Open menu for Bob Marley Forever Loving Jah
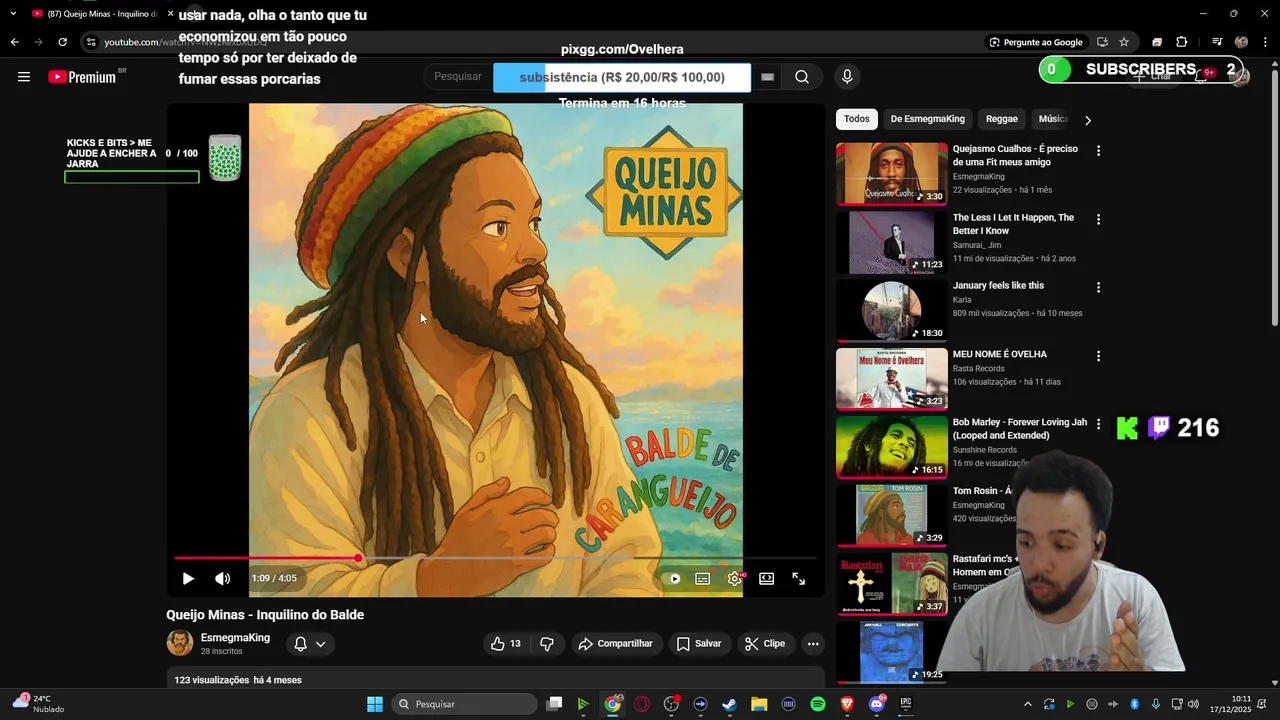Image resolution: width=1280 pixels, height=720 pixels. (x=1098, y=424)
